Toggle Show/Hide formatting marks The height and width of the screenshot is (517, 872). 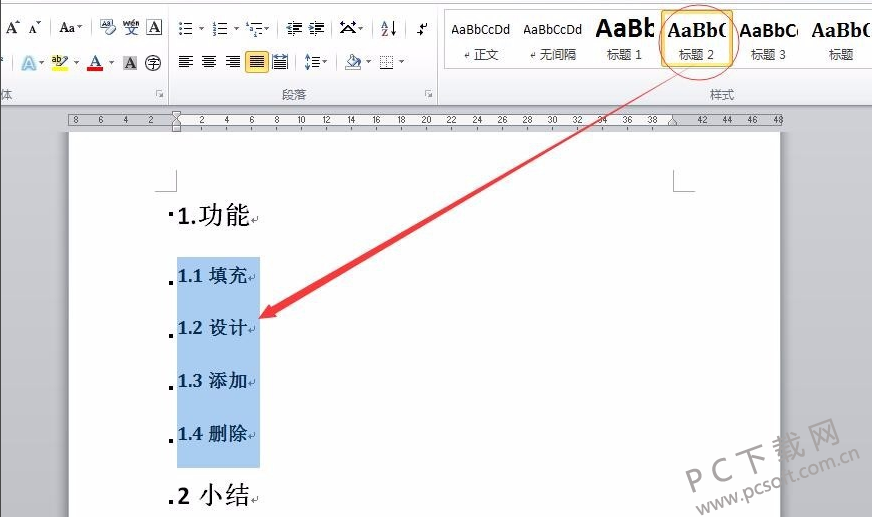[x=423, y=28]
